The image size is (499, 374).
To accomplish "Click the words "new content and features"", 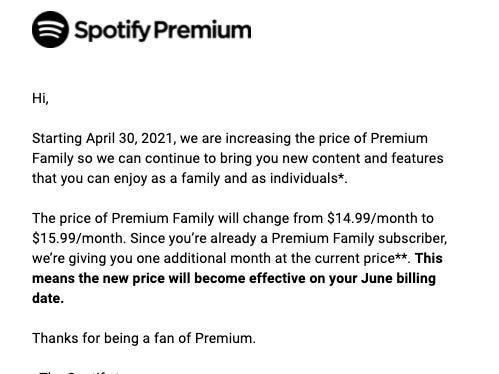I will [x=363, y=158].
